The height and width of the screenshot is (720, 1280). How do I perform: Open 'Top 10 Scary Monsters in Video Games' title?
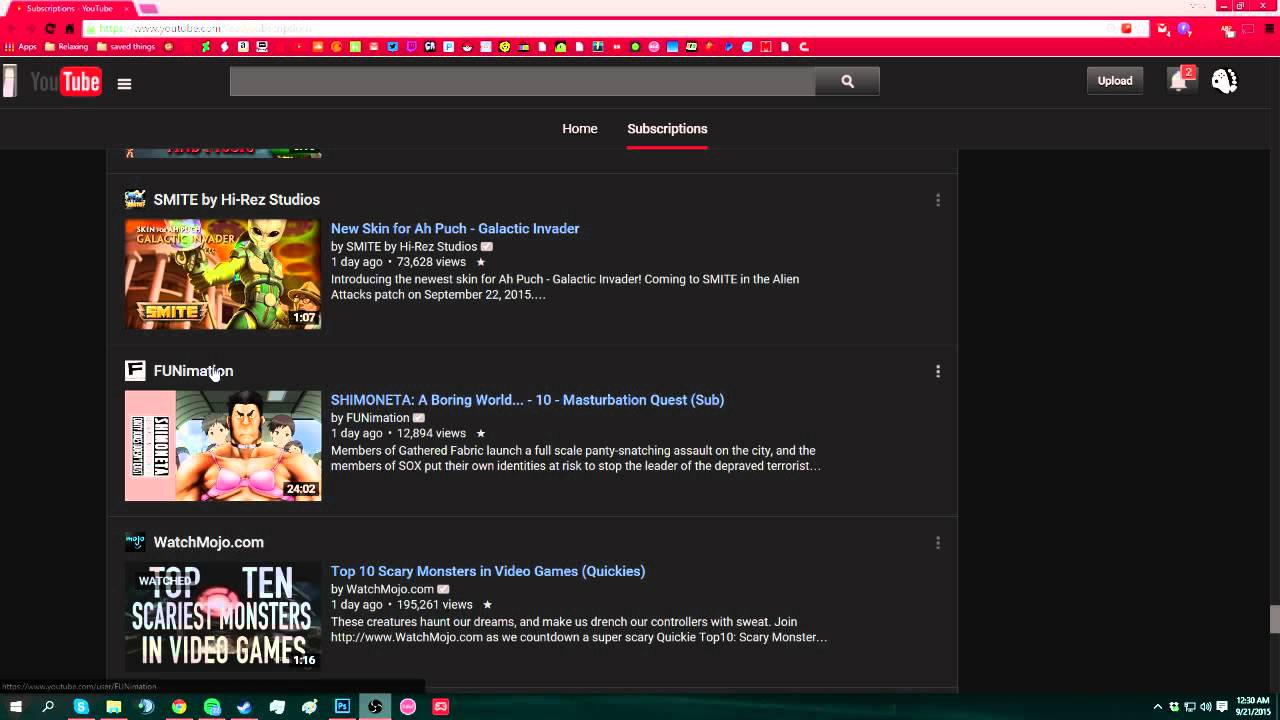[x=488, y=571]
